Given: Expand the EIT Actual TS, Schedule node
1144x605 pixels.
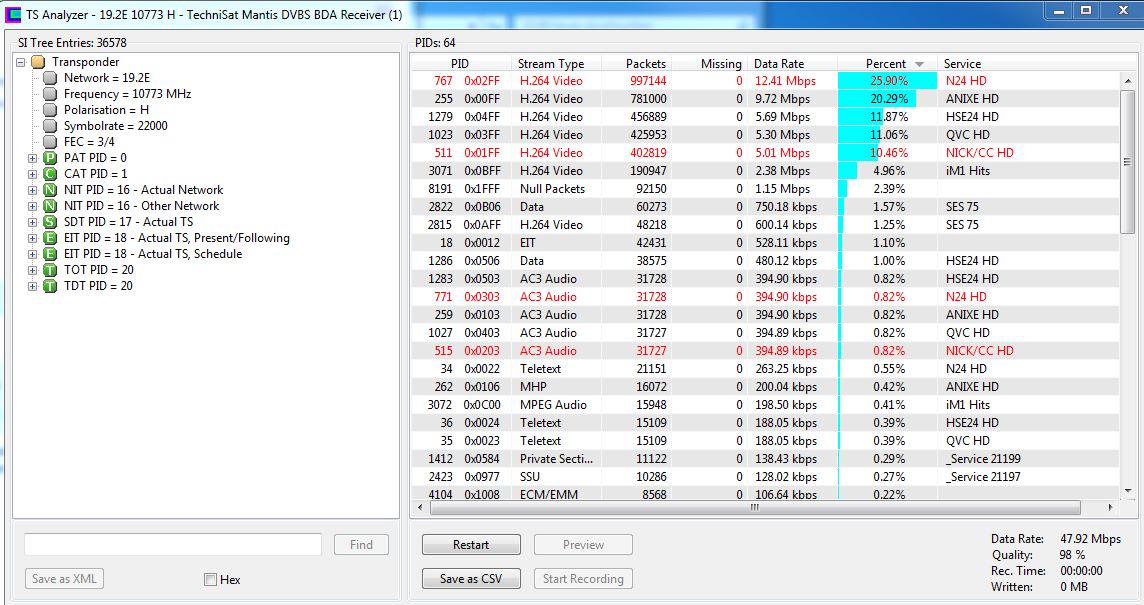Looking at the screenshot, I should 32,254.
